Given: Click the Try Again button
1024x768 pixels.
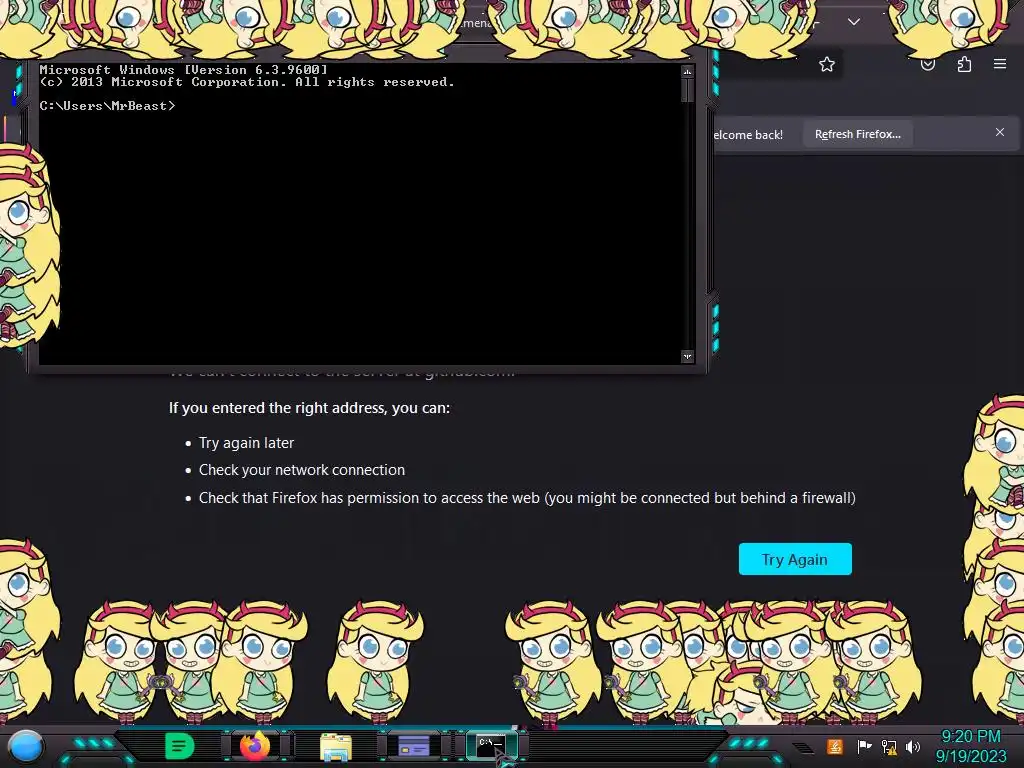Looking at the screenshot, I should 795,559.
